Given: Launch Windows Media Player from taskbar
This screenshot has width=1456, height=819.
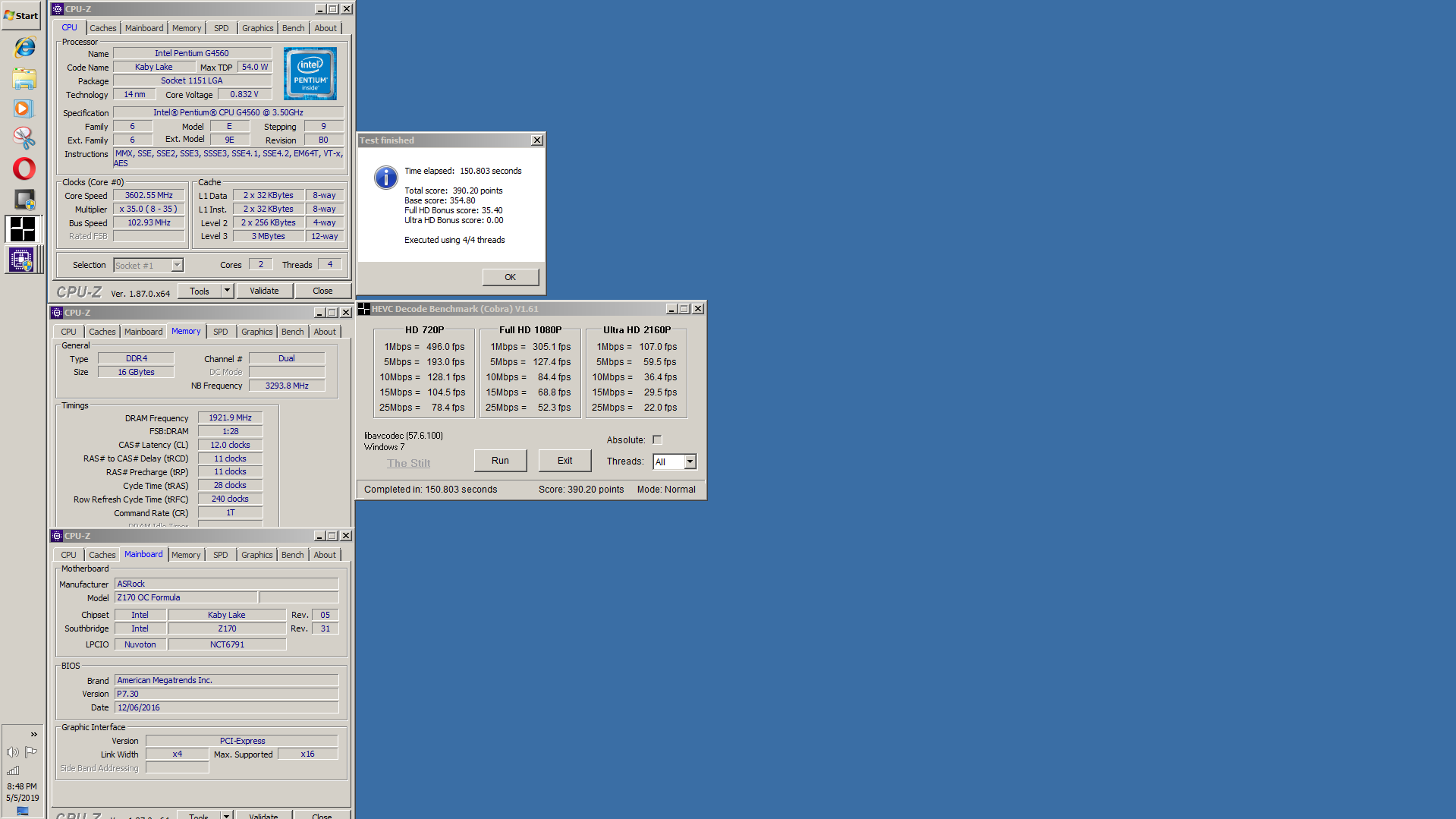Looking at the screenshot, I should click(23, 109).
